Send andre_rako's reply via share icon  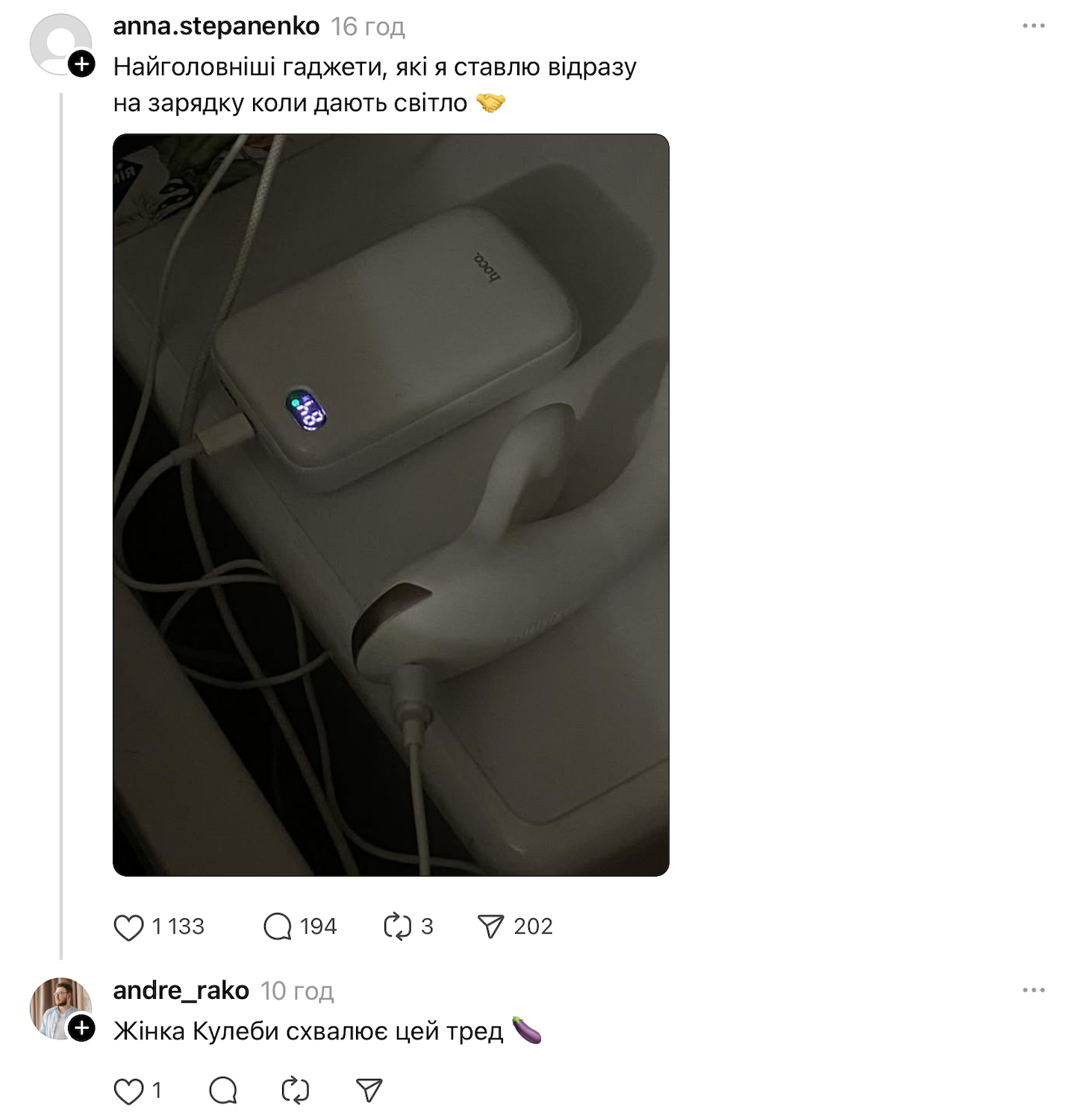pyautogui.click(x=369, y=1092)
